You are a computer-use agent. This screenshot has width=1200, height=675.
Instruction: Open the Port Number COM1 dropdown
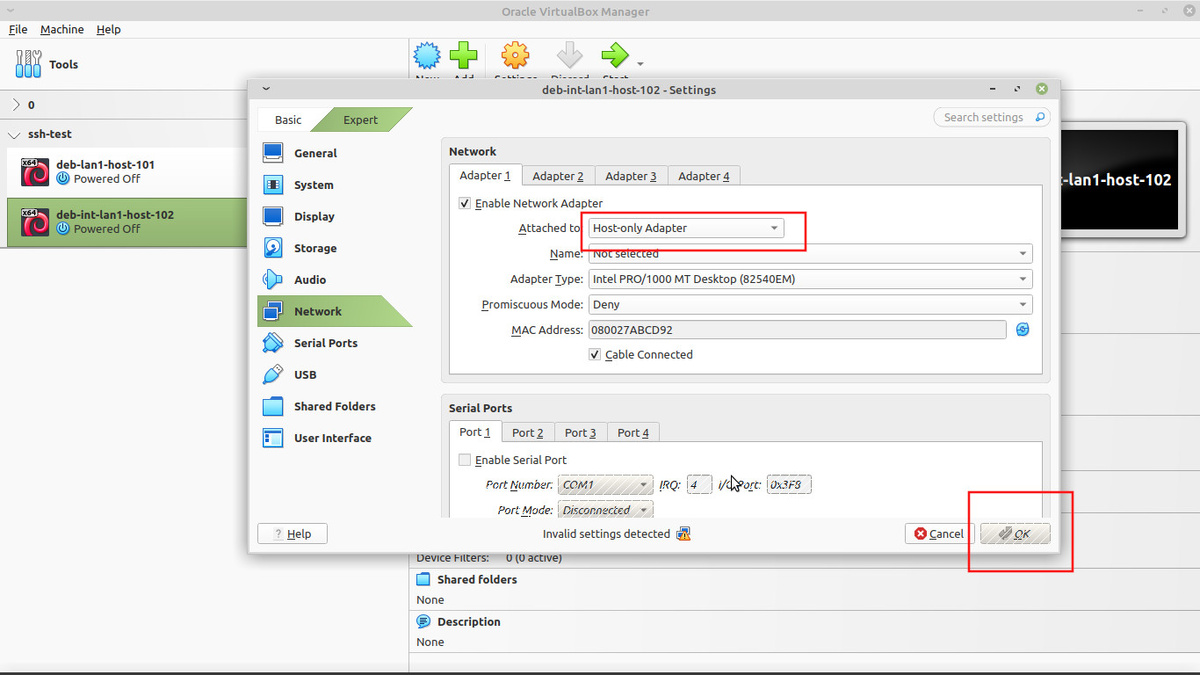click(x=606, y=485)
